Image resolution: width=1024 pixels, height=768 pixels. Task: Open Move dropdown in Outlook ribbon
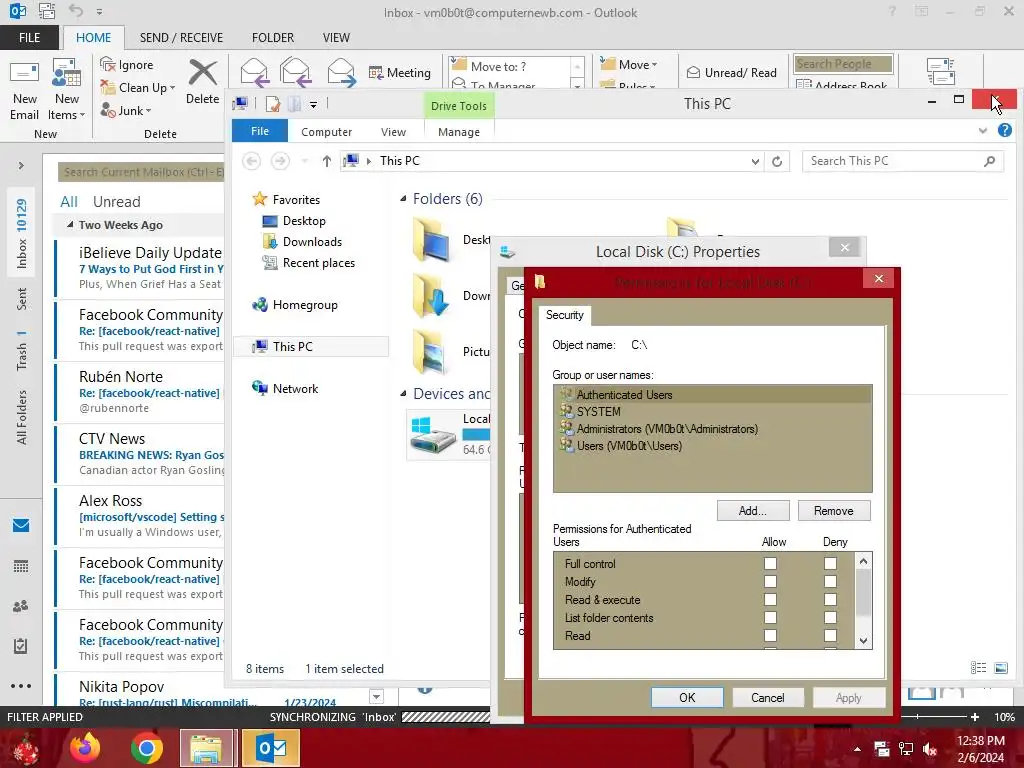click(x=629, y=64)
